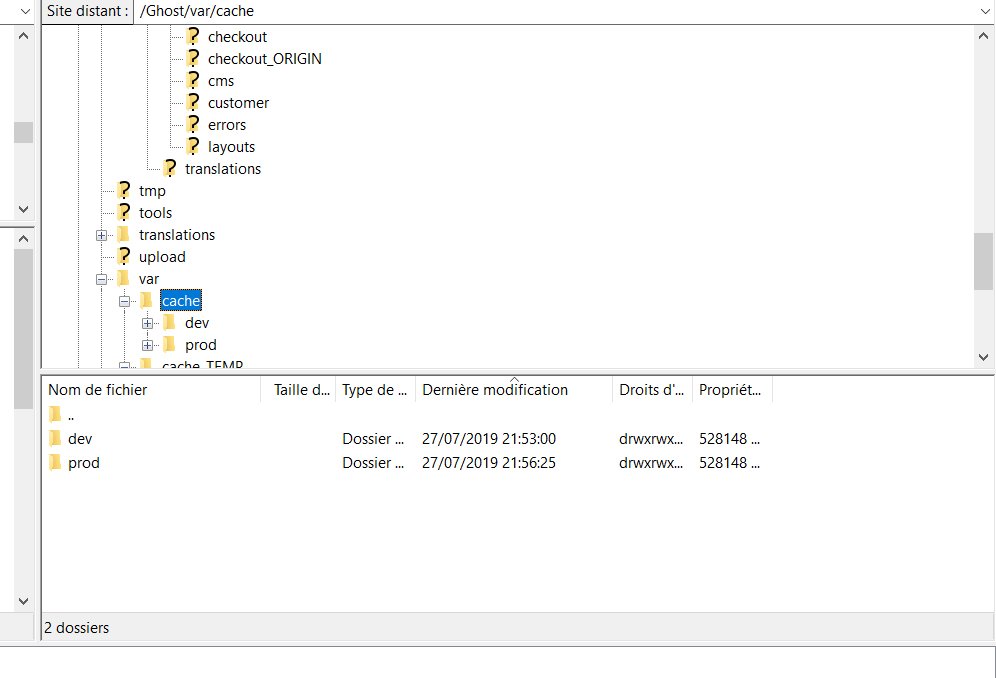This screenshot has height=678, width=996.
Task: Select prod row in file list
Action: click(x=407, y=463)
